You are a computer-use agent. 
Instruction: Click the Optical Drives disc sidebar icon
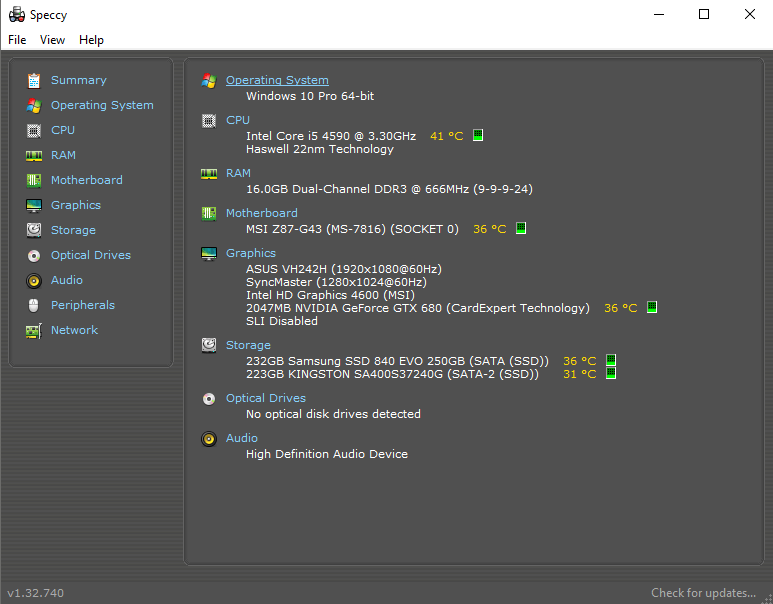34,255
